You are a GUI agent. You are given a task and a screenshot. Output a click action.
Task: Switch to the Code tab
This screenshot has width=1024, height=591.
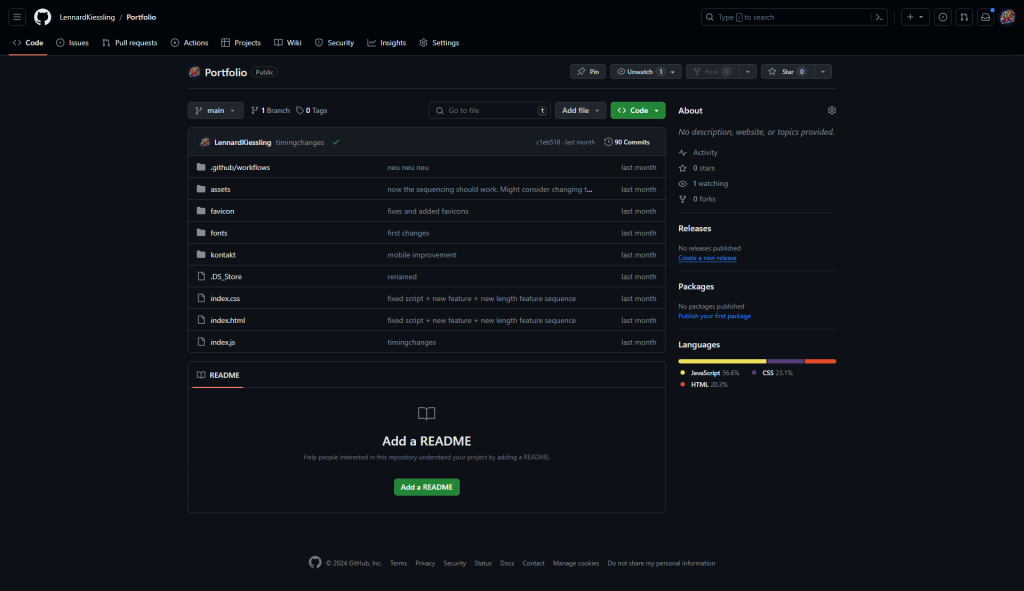pyautogui.click(x=28, y=42)
